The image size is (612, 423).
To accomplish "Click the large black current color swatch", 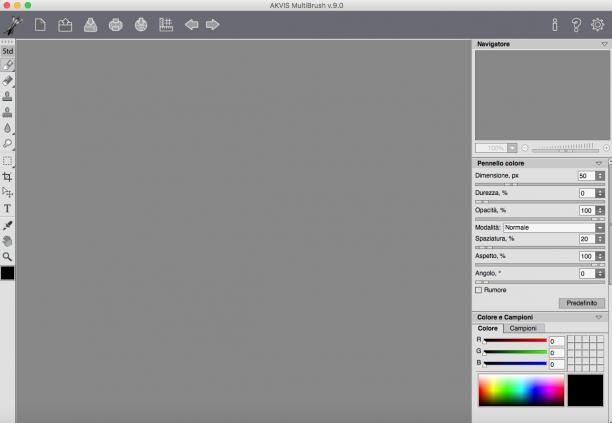I will (x=585, y=390).
